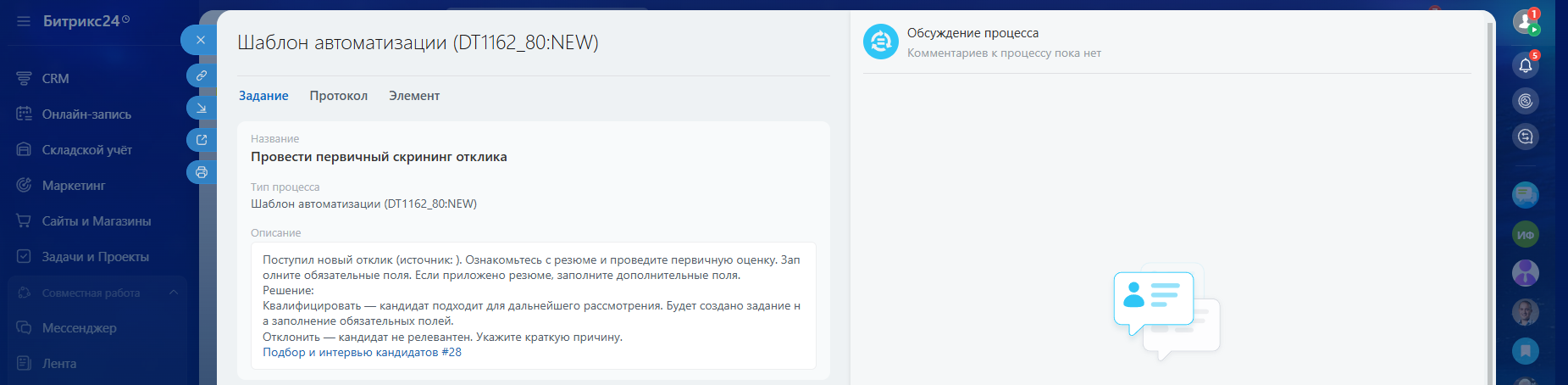Switch to the Задание tab

263,96
